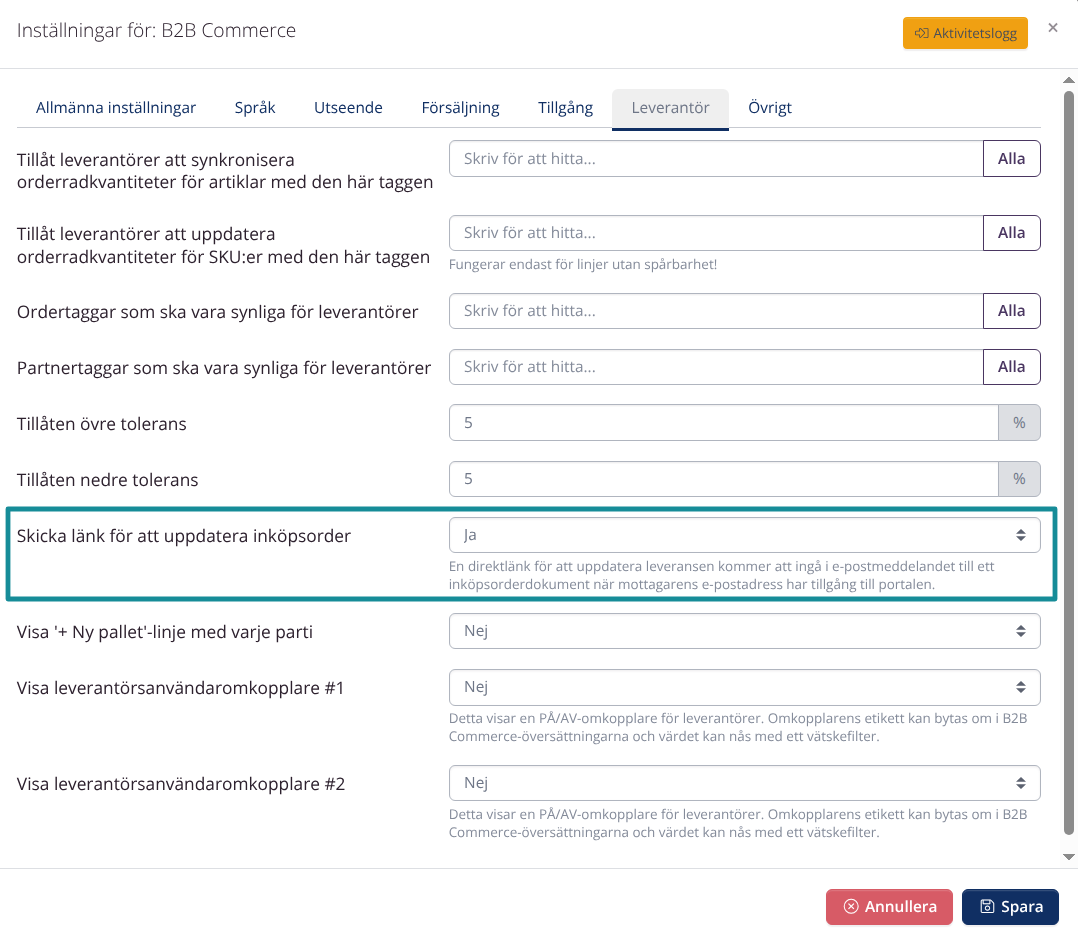Focus the Partnertaggar synliga för leverantörer field

pyautogui.click(x=716, y=367)
